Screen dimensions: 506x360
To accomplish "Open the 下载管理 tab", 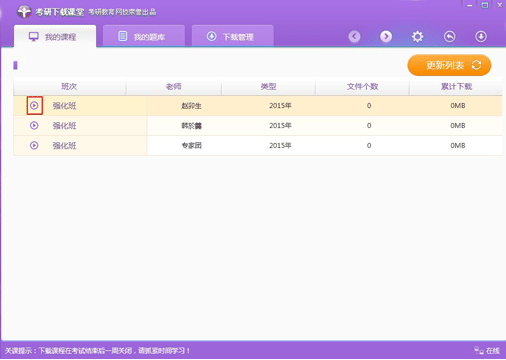I will [x=233, y=36].
